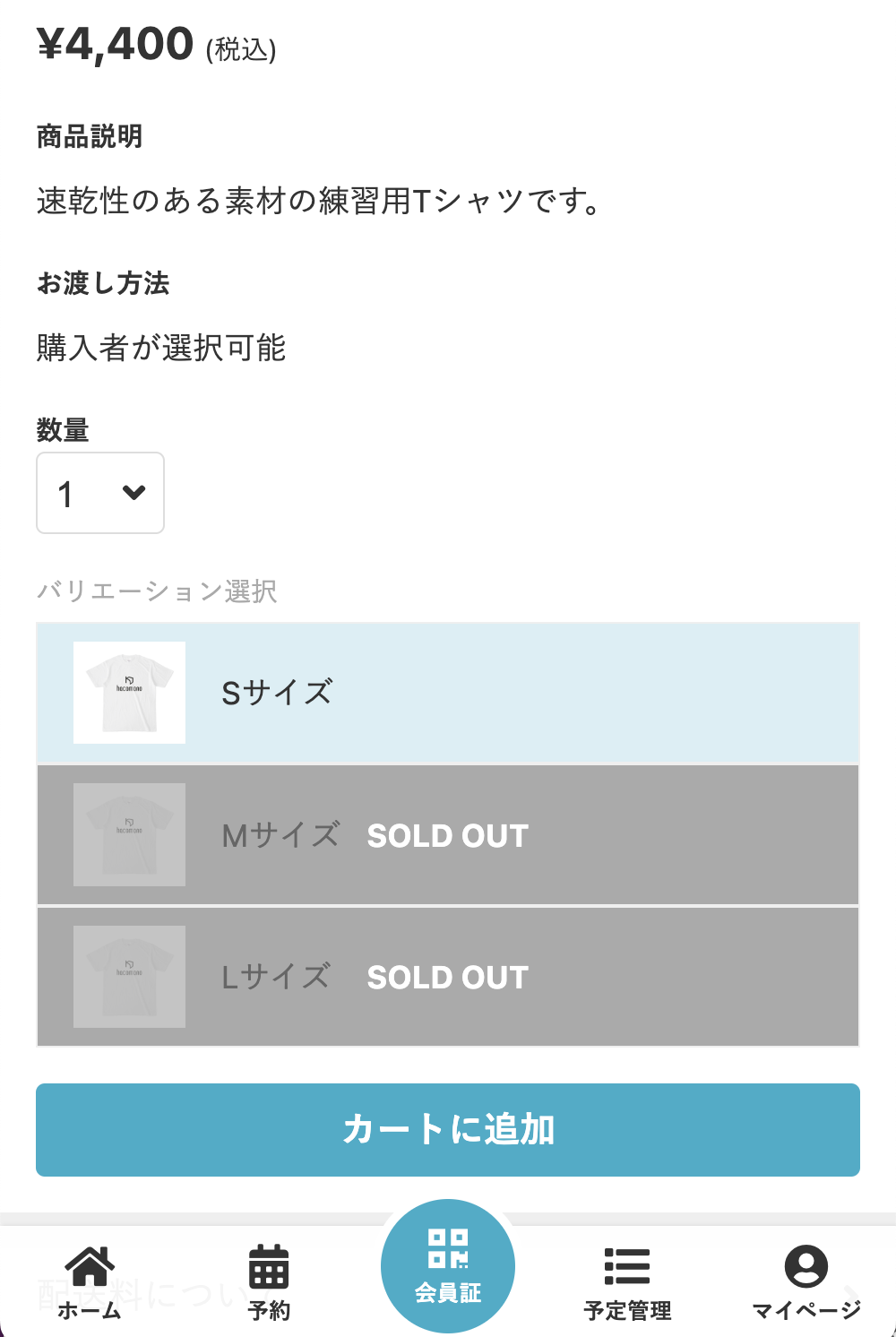Image resolution: width=896 pixels, height=1337 pixels.
Task: Click the S size T-shirt thumbnail
Action: click(129, 693)
